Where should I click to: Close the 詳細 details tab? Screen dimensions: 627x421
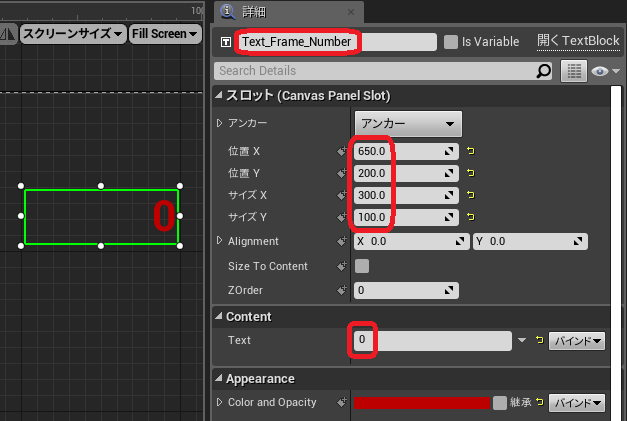[351, 12]
